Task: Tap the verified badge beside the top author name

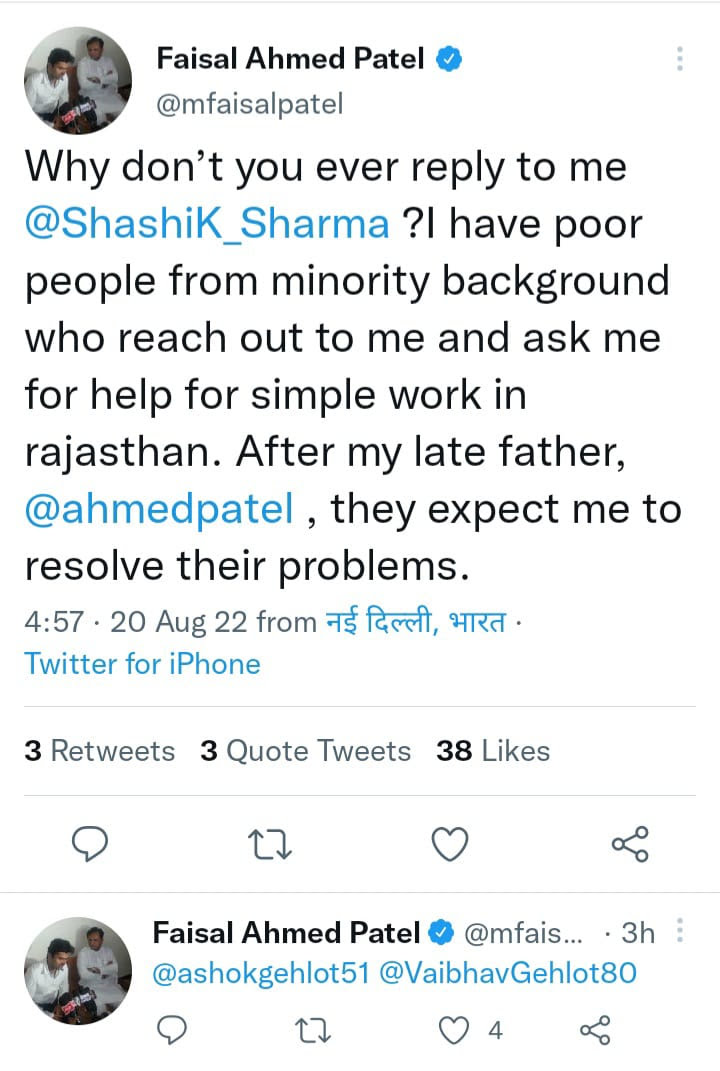Action: point(449,60)
